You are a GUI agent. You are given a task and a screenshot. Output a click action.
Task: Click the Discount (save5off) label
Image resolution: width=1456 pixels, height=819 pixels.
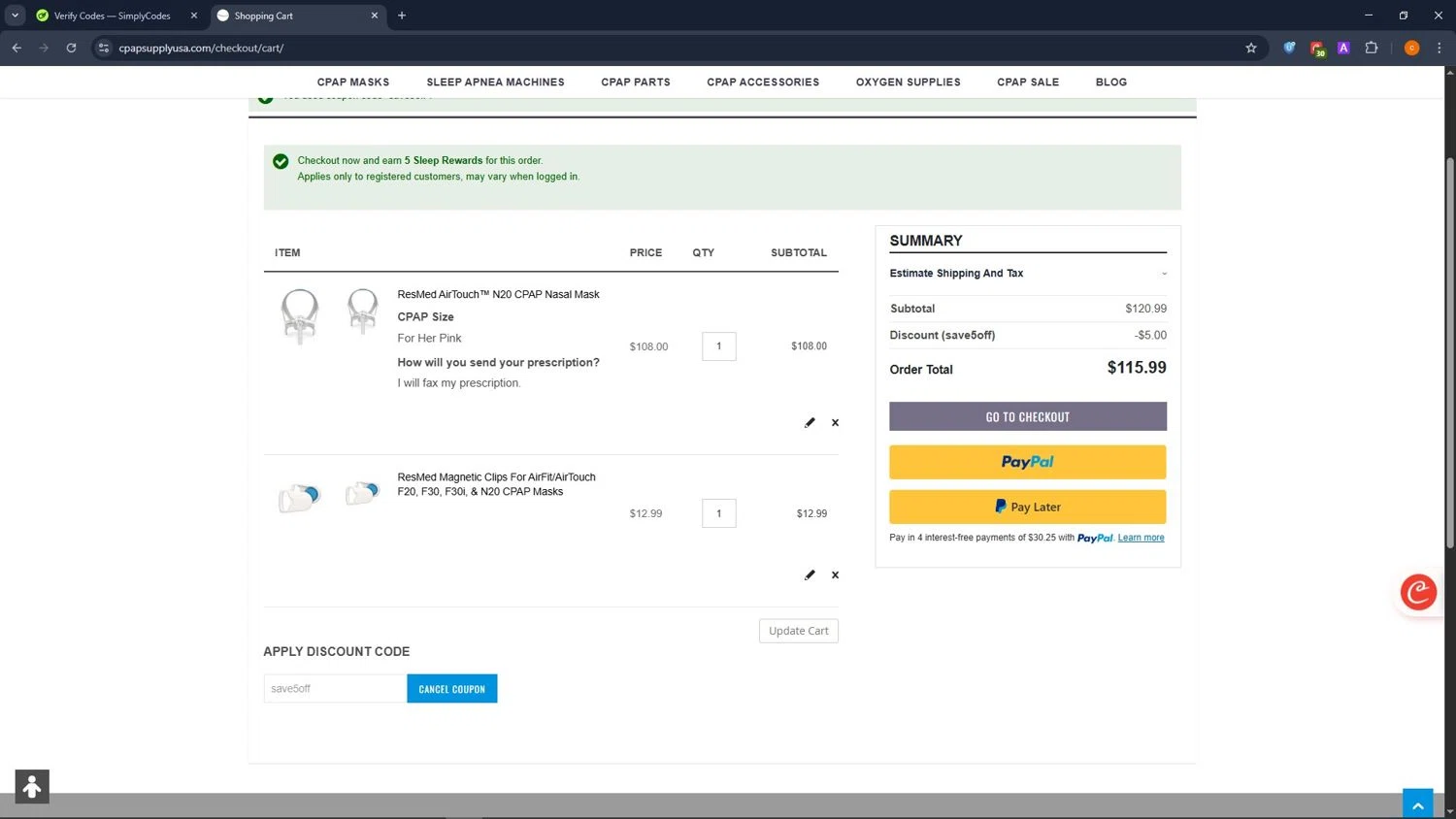(943, 335)
